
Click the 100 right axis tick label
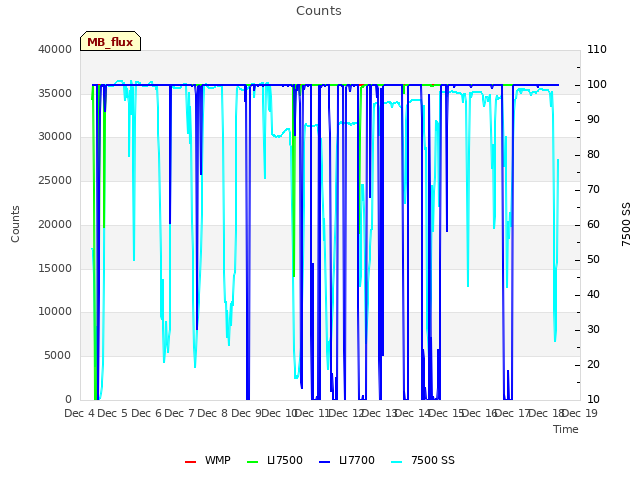point(597,84)
